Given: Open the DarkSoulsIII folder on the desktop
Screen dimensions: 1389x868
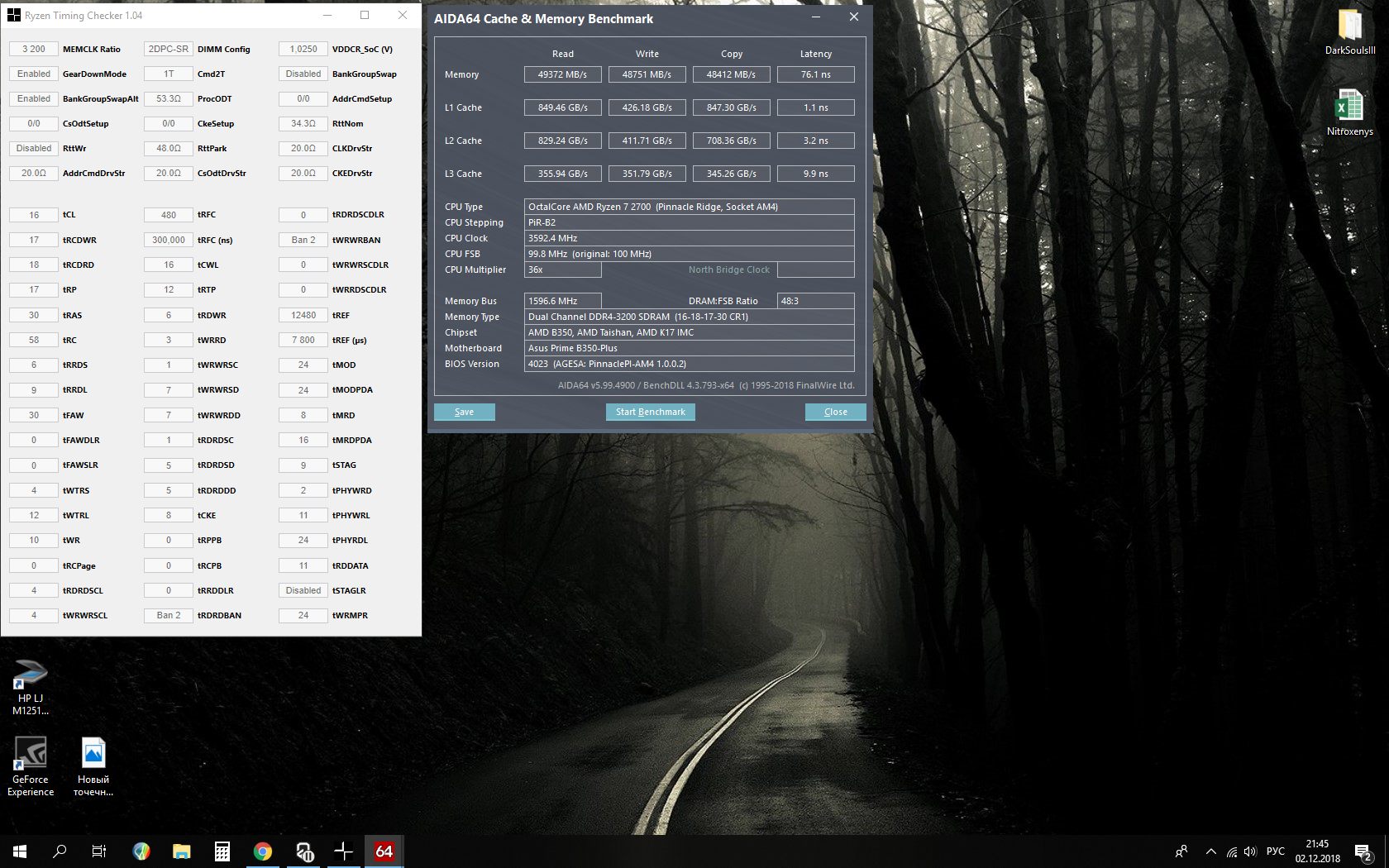Looking at the screenshot, I should 1350,32.
